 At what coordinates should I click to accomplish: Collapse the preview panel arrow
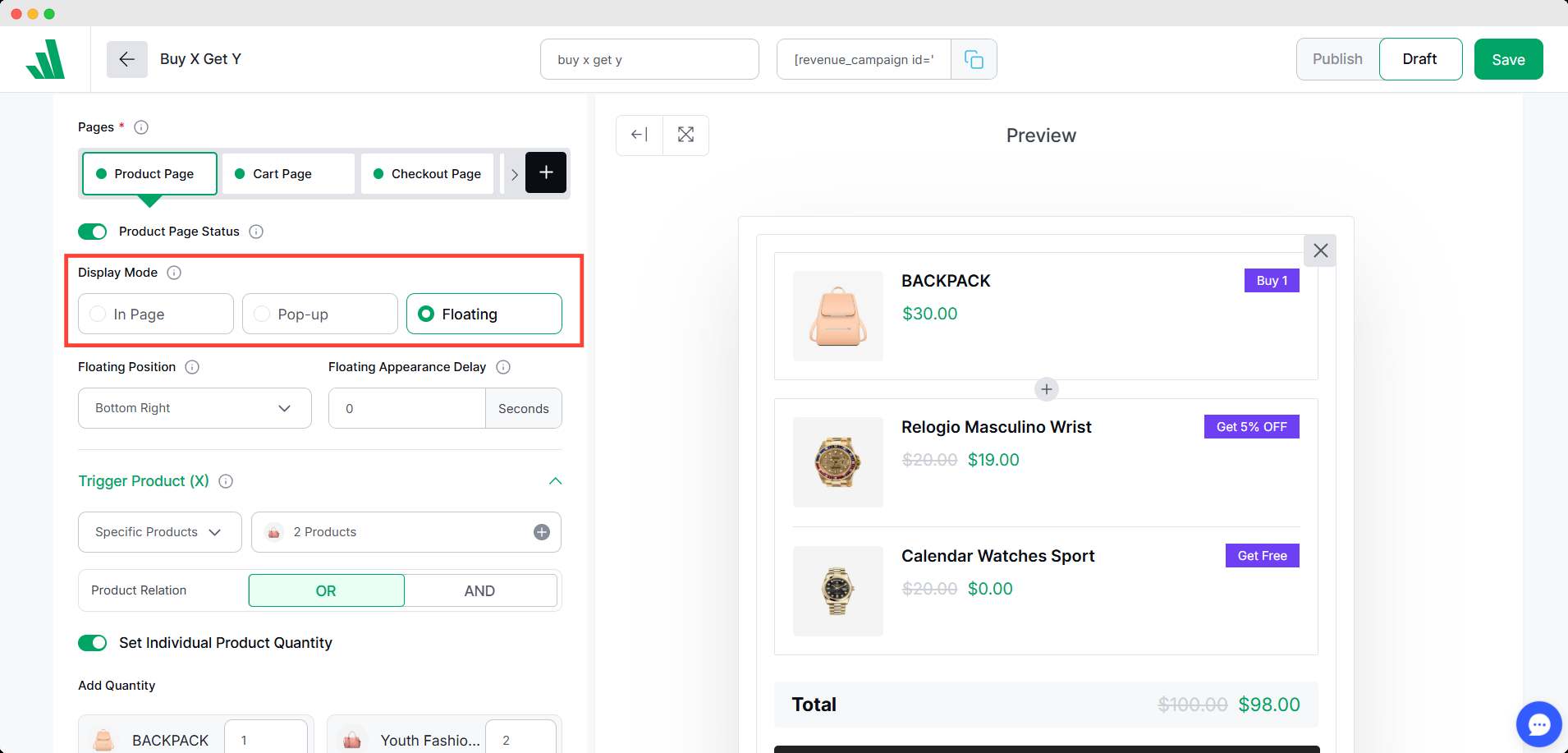click(x=640, y=135)
